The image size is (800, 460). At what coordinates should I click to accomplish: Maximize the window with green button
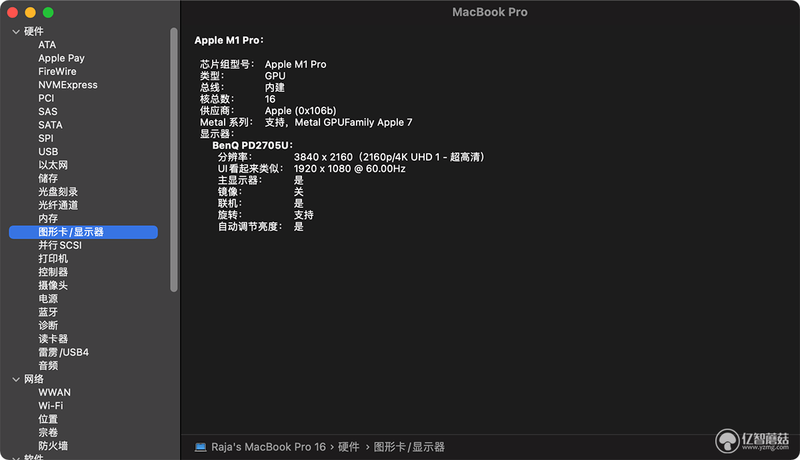[x=48, y=13]
